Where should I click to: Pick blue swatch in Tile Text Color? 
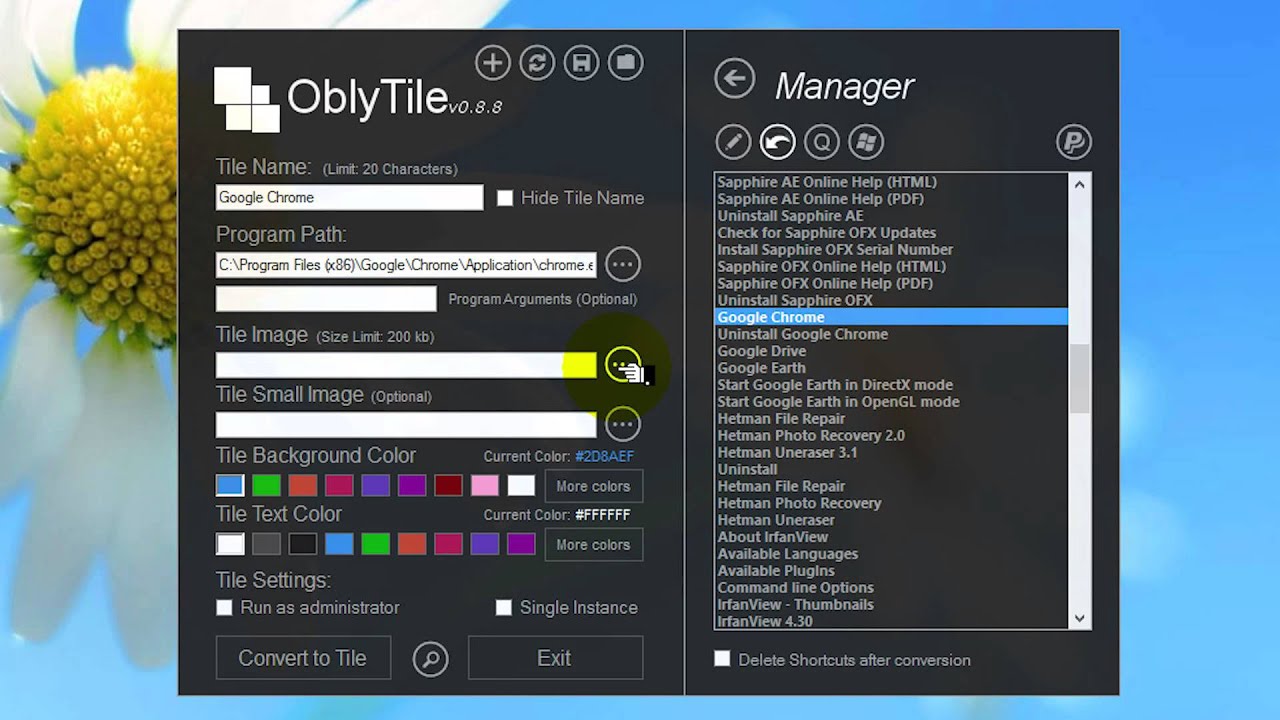tap(339, 544)
